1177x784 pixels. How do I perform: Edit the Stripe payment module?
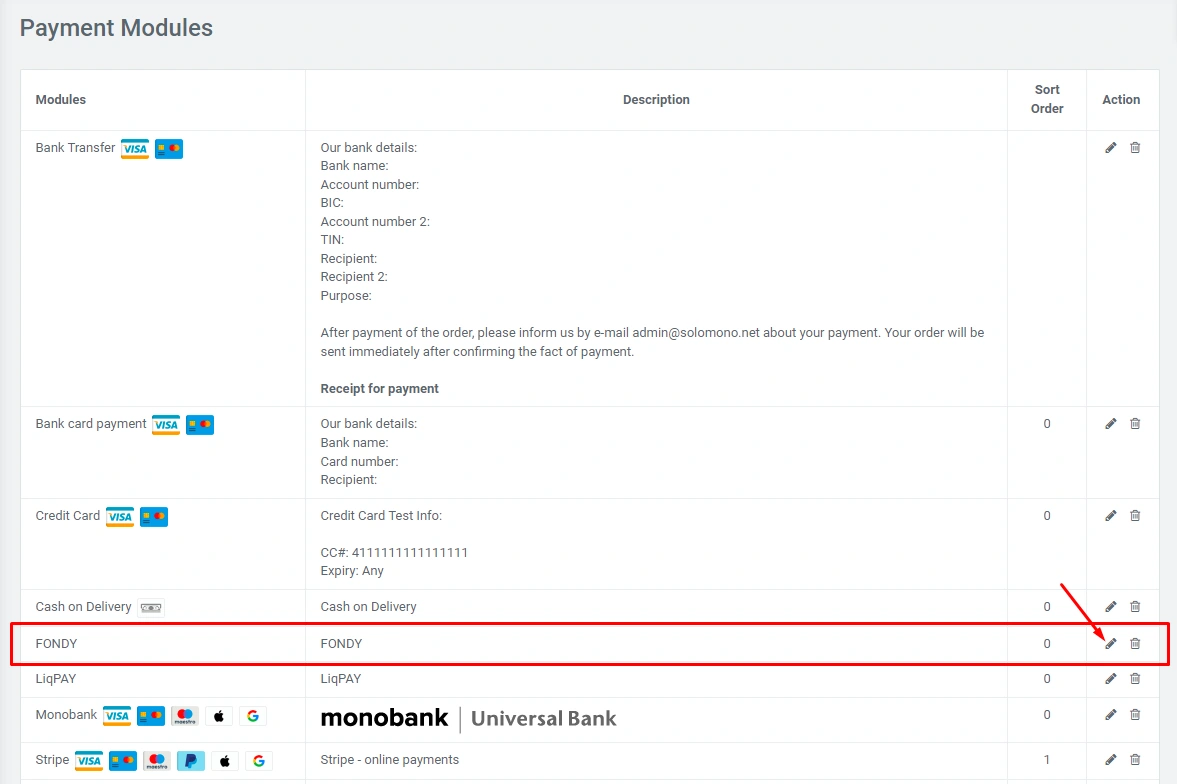coord(1110,760)
